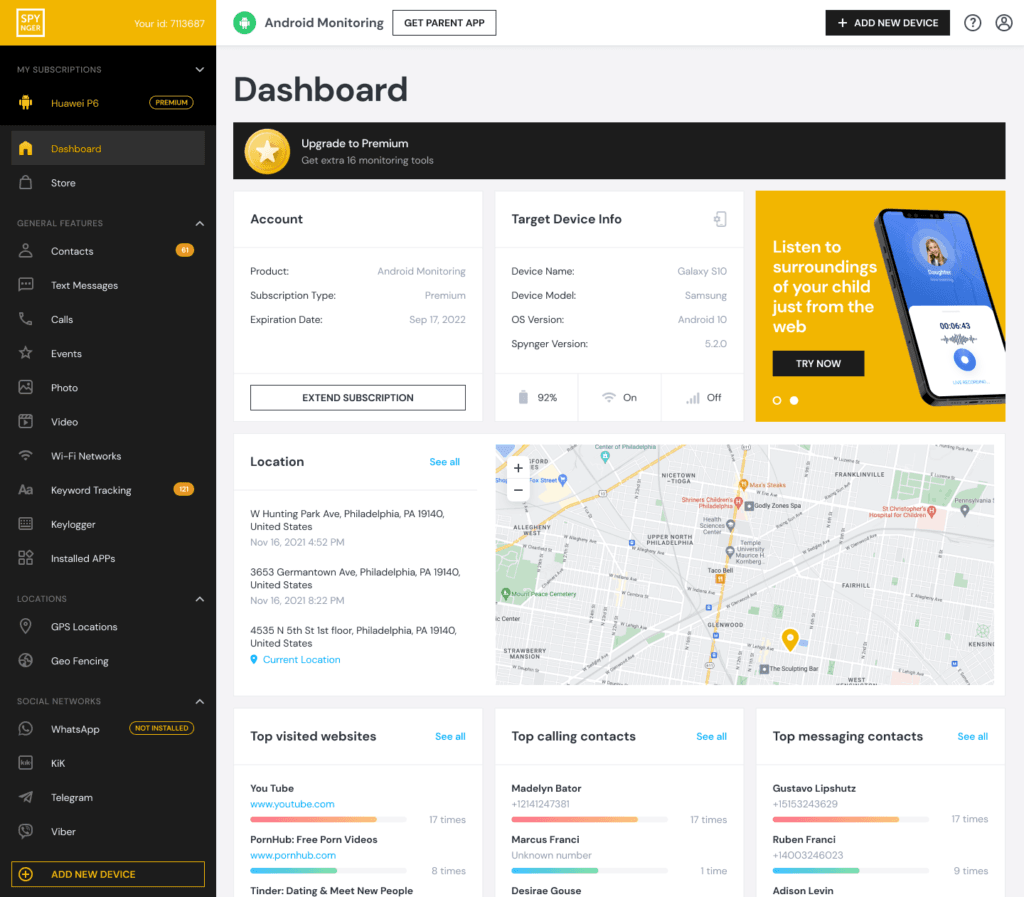The height and width of the screenshot is (897, 1024).
Task: Click the map zoom-in plus control
Action: (x=518, y=467)
